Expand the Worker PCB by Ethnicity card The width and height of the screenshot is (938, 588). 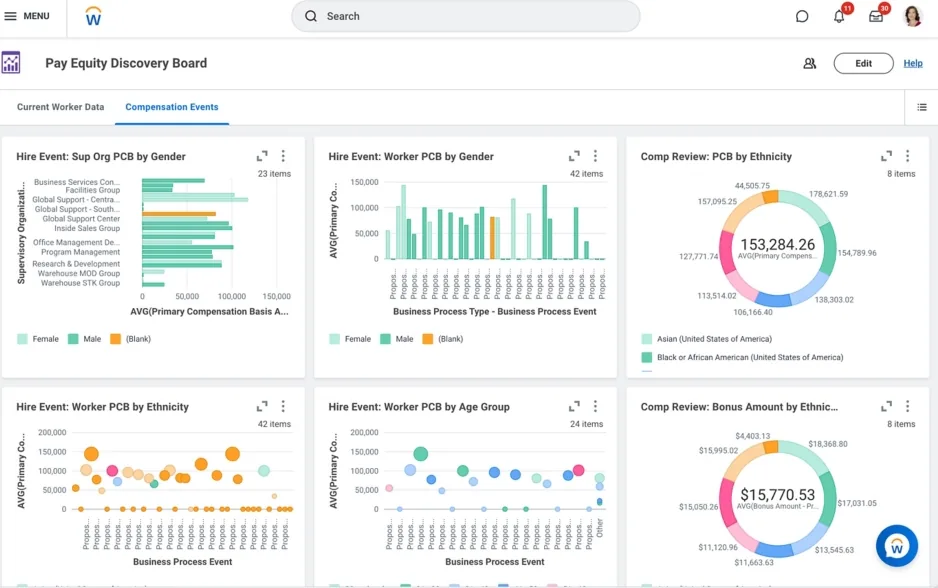262,407
